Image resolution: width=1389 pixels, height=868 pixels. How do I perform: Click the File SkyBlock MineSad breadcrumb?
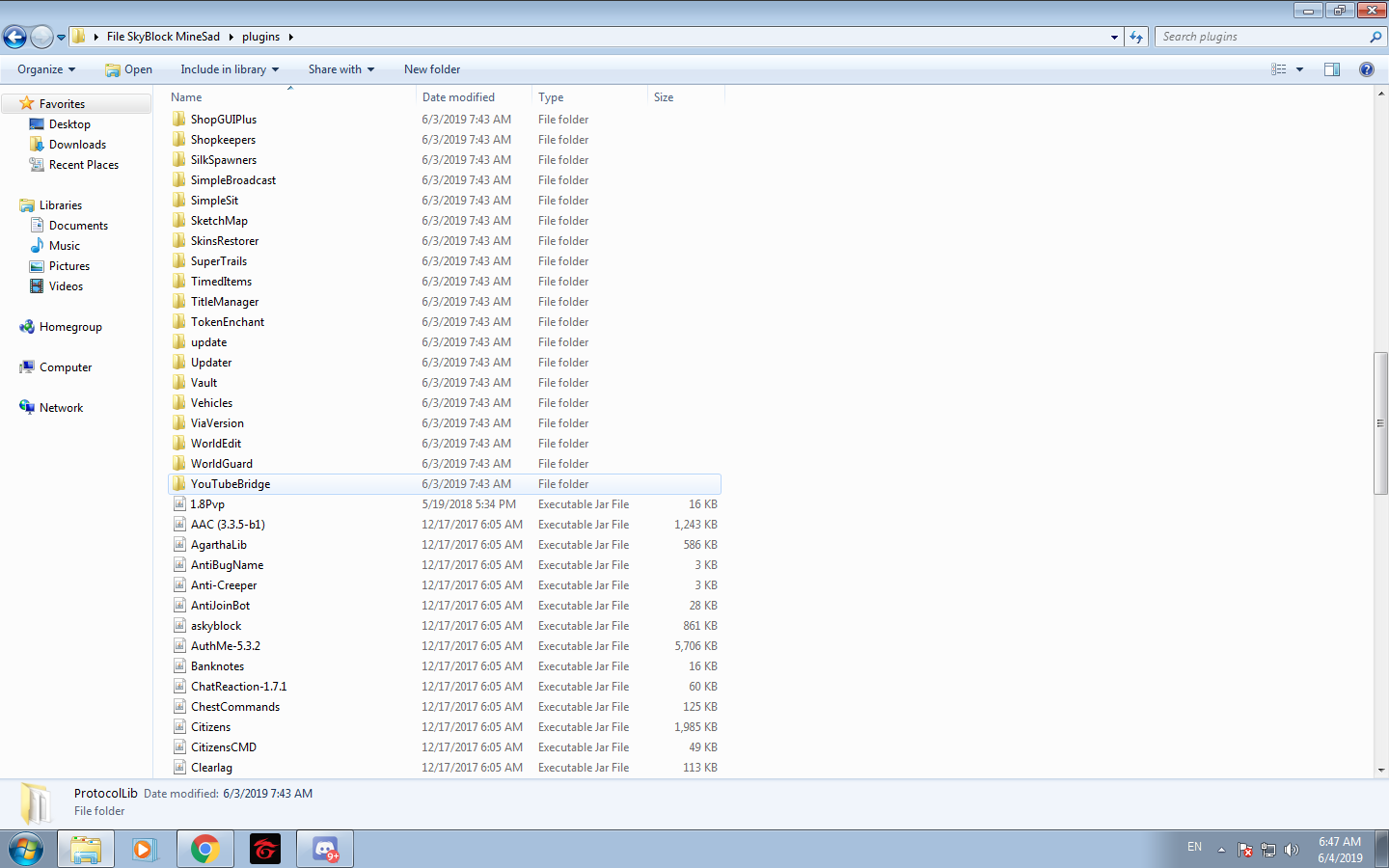point(163,37)
